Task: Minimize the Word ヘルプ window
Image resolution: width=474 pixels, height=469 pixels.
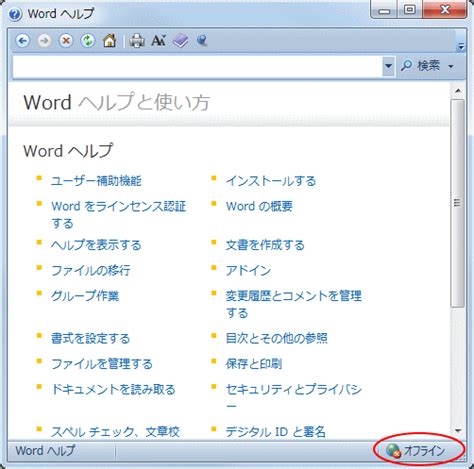Action: 384,11
